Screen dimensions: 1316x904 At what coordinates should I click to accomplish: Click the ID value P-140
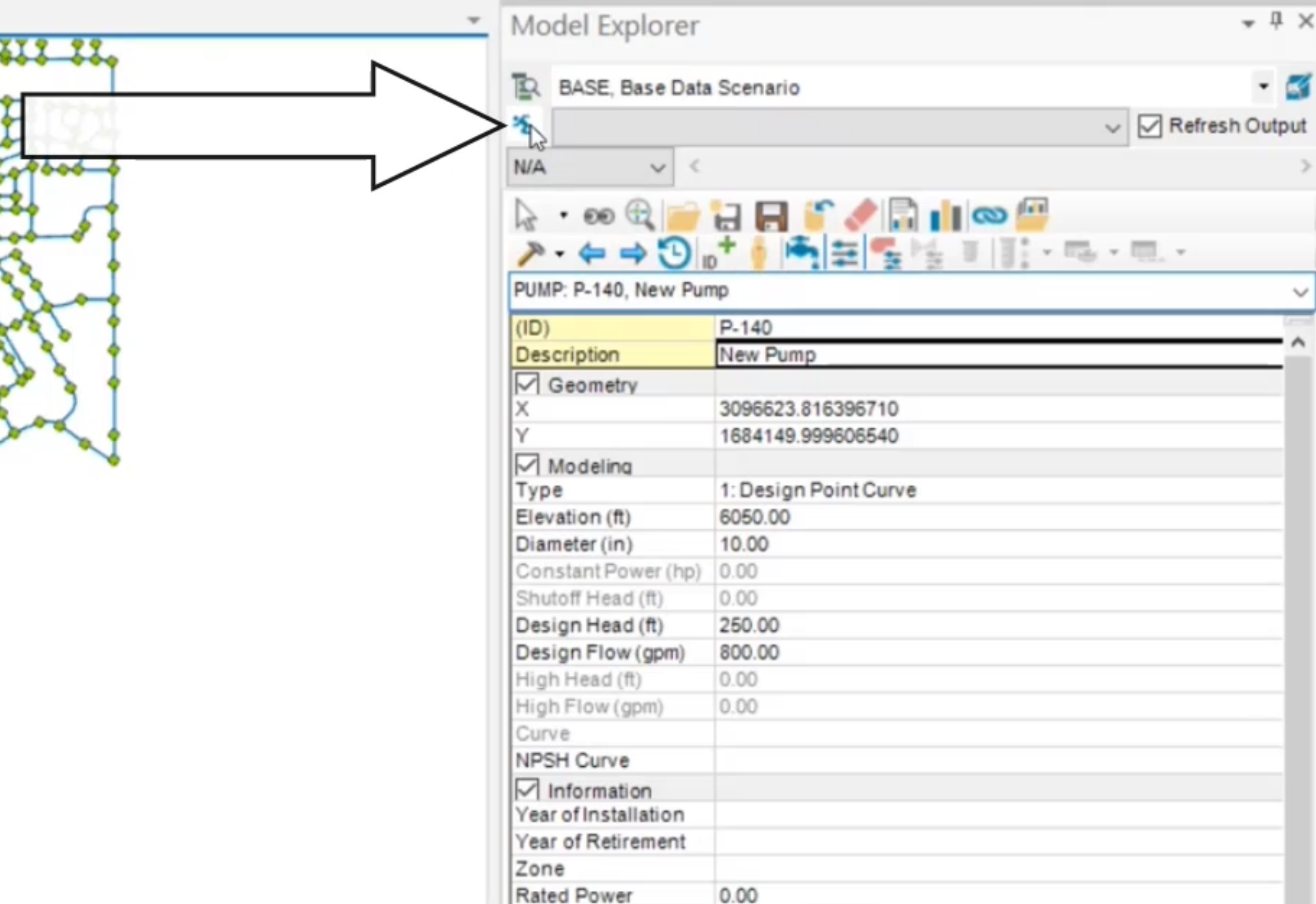745,328
